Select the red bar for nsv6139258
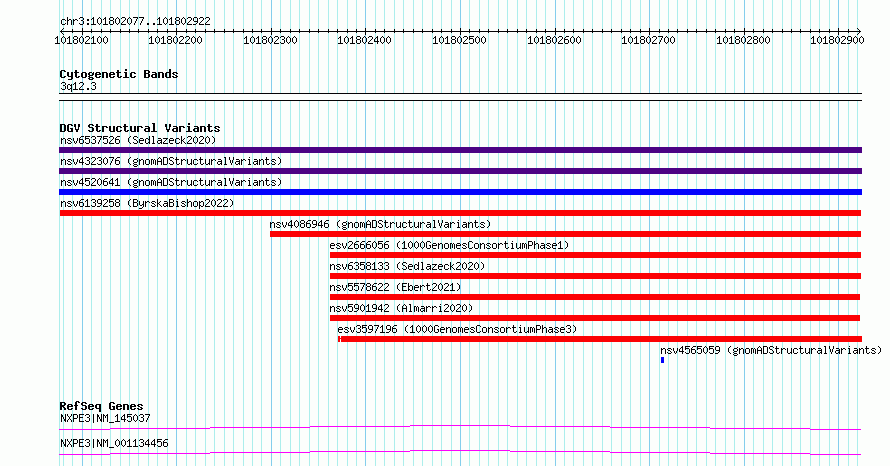Viewport: 890px width, 466px height. (x=460, y=213)
